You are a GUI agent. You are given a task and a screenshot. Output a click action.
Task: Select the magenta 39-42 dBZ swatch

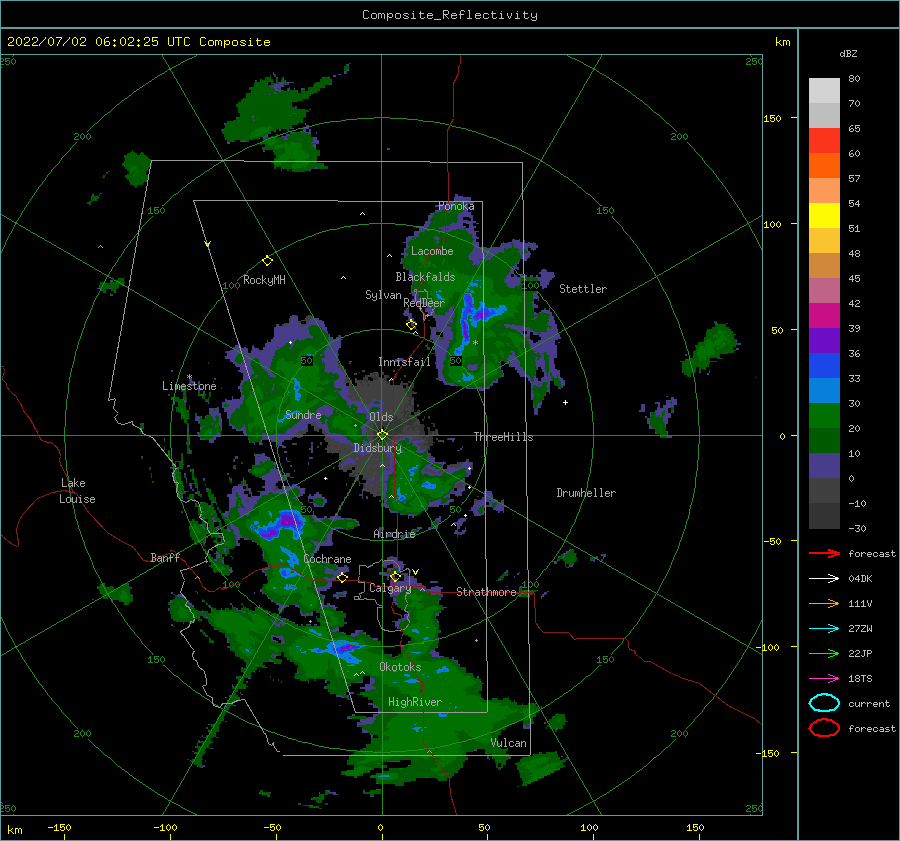(824, 315)
